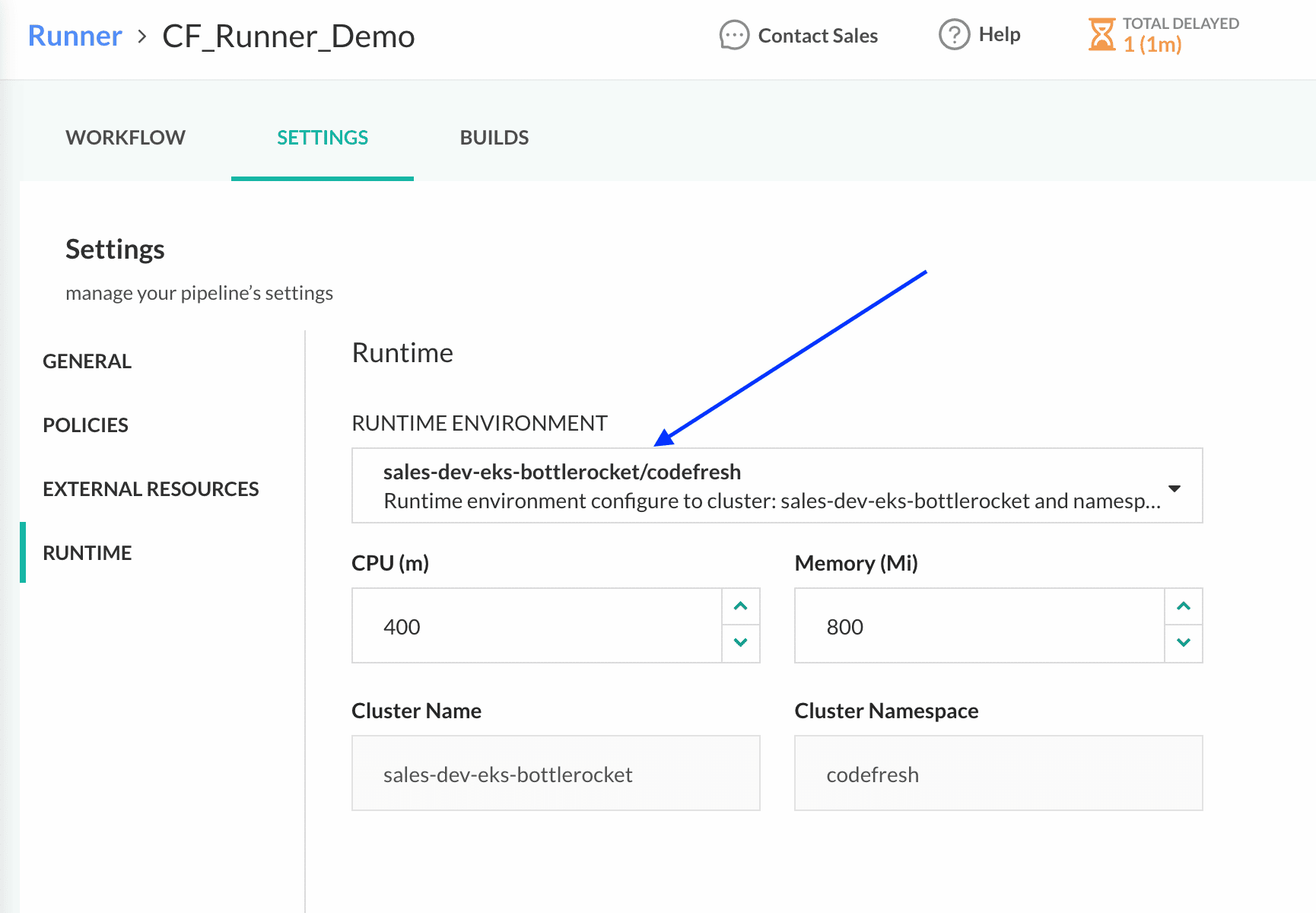Click the CPU (m) input field
The width and height of the screenshot is (1316, 913).
coord(537,625)
